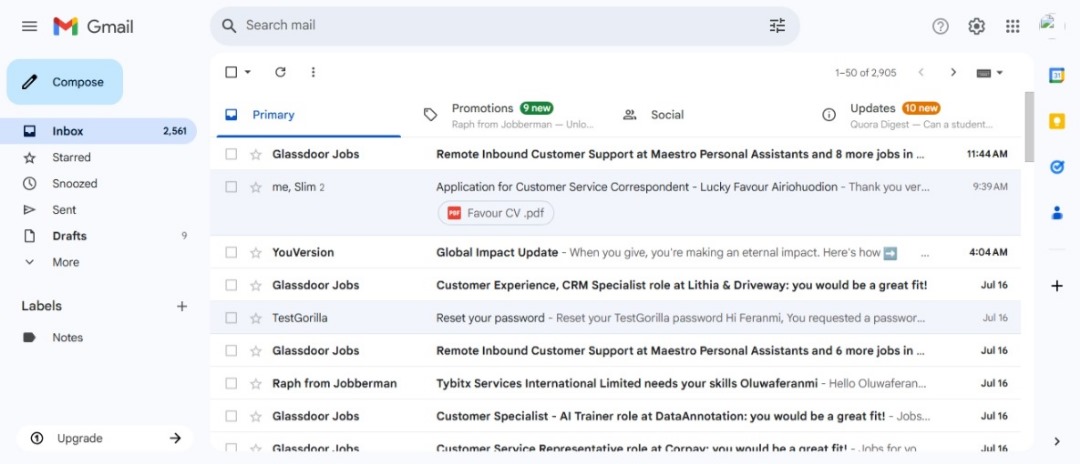Open the Global Impact Update email
Viewport: 1080px width, 464px height.
point(616,253)
